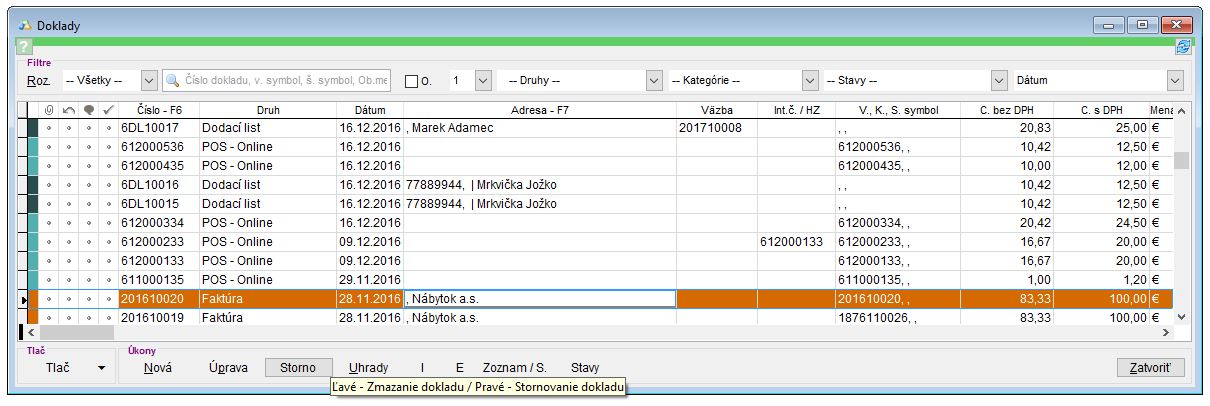Viewport: 1210px width, 406px height.
Task: Open the '-- Druhy --' dropdown
Action: pos(654,80)
